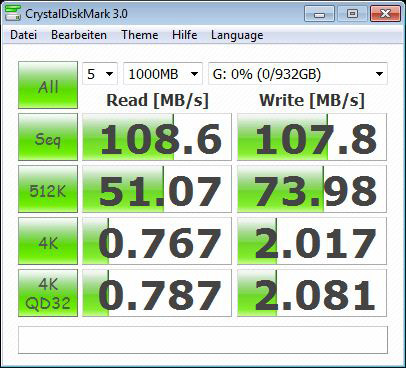Click the 512K write result 73.98
Screen dimensions: 406x368
312,189
